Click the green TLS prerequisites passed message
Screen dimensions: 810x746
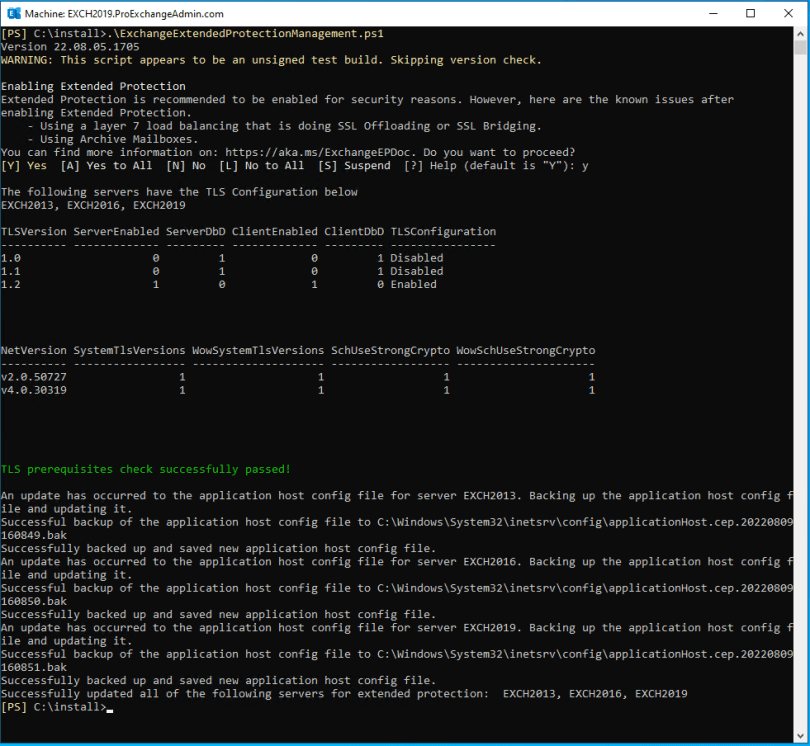coord(146,469)
